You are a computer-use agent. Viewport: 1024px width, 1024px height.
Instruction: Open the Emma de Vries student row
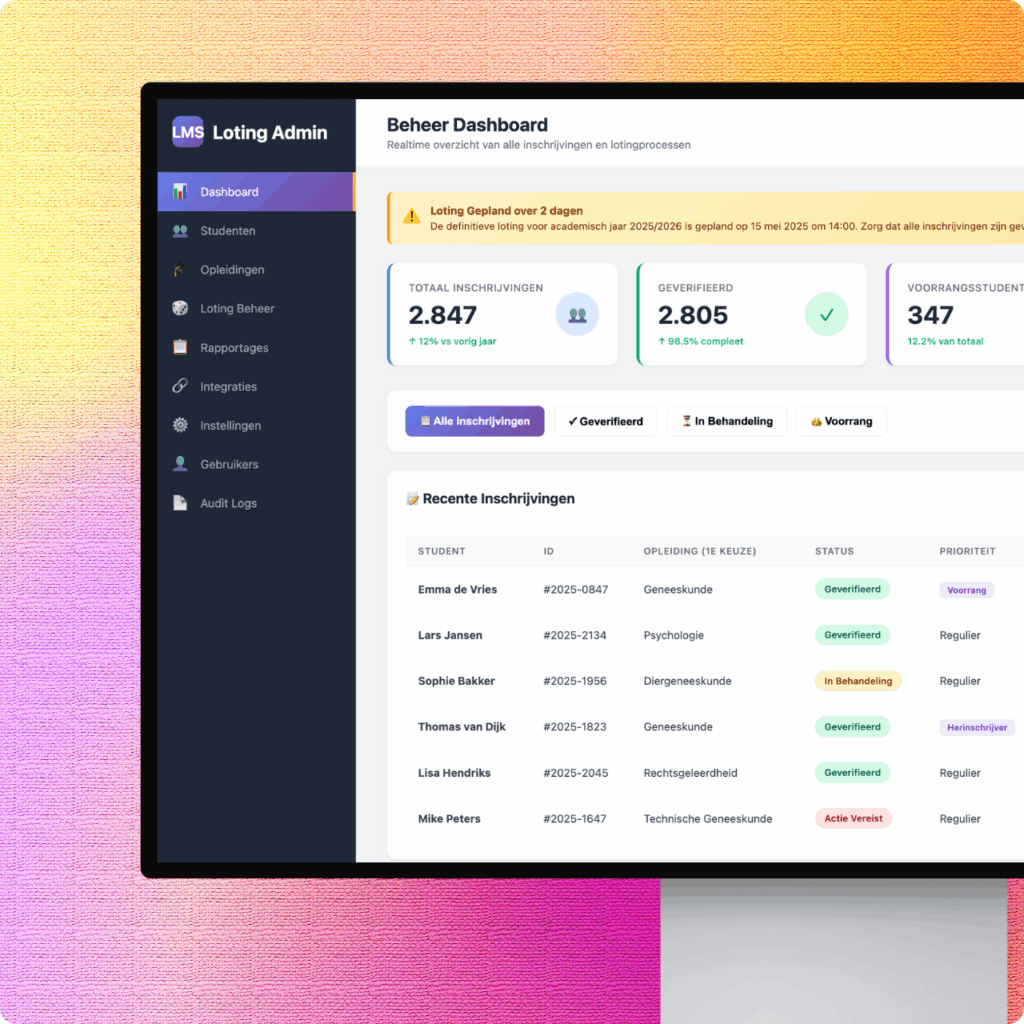point(457,590)
